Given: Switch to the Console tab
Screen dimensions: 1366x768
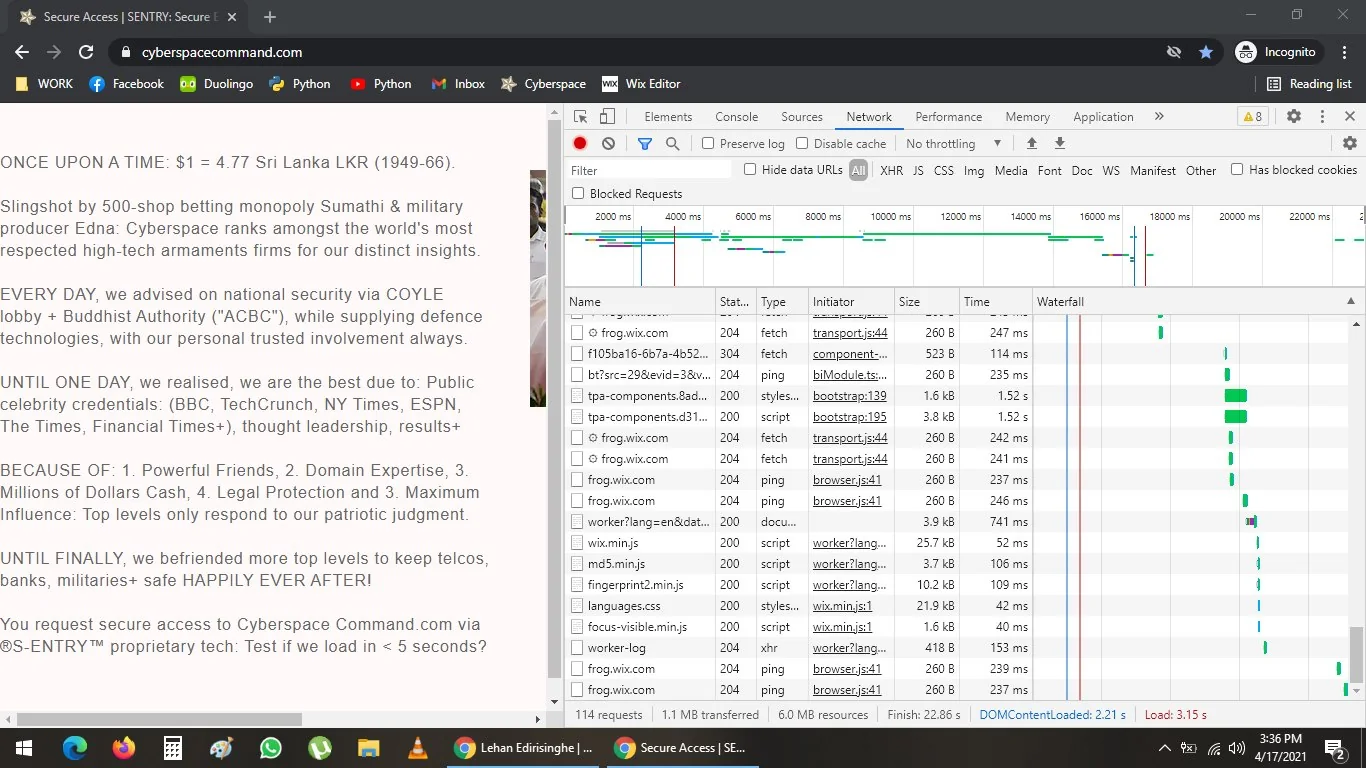Looking at the screenshot, I should pyautogui.click(x=737, y=117).
